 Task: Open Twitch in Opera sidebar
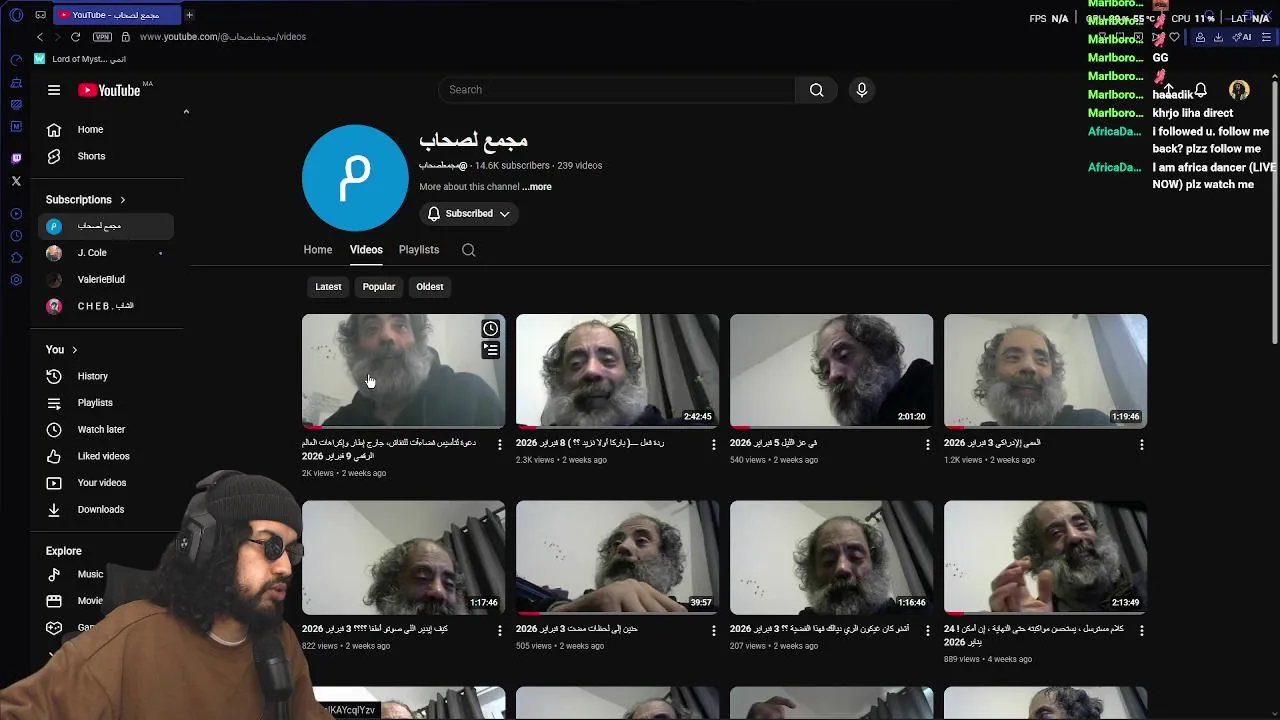[16, 158]
